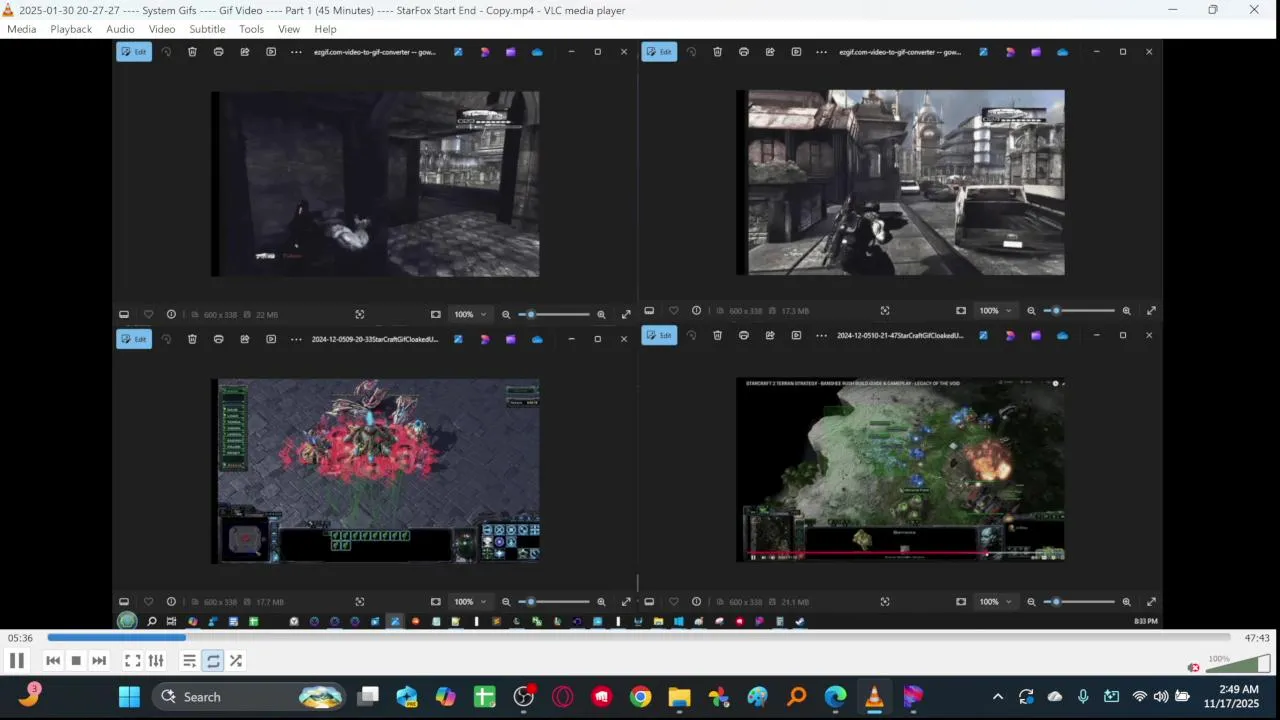Open the Video menu

162,29
